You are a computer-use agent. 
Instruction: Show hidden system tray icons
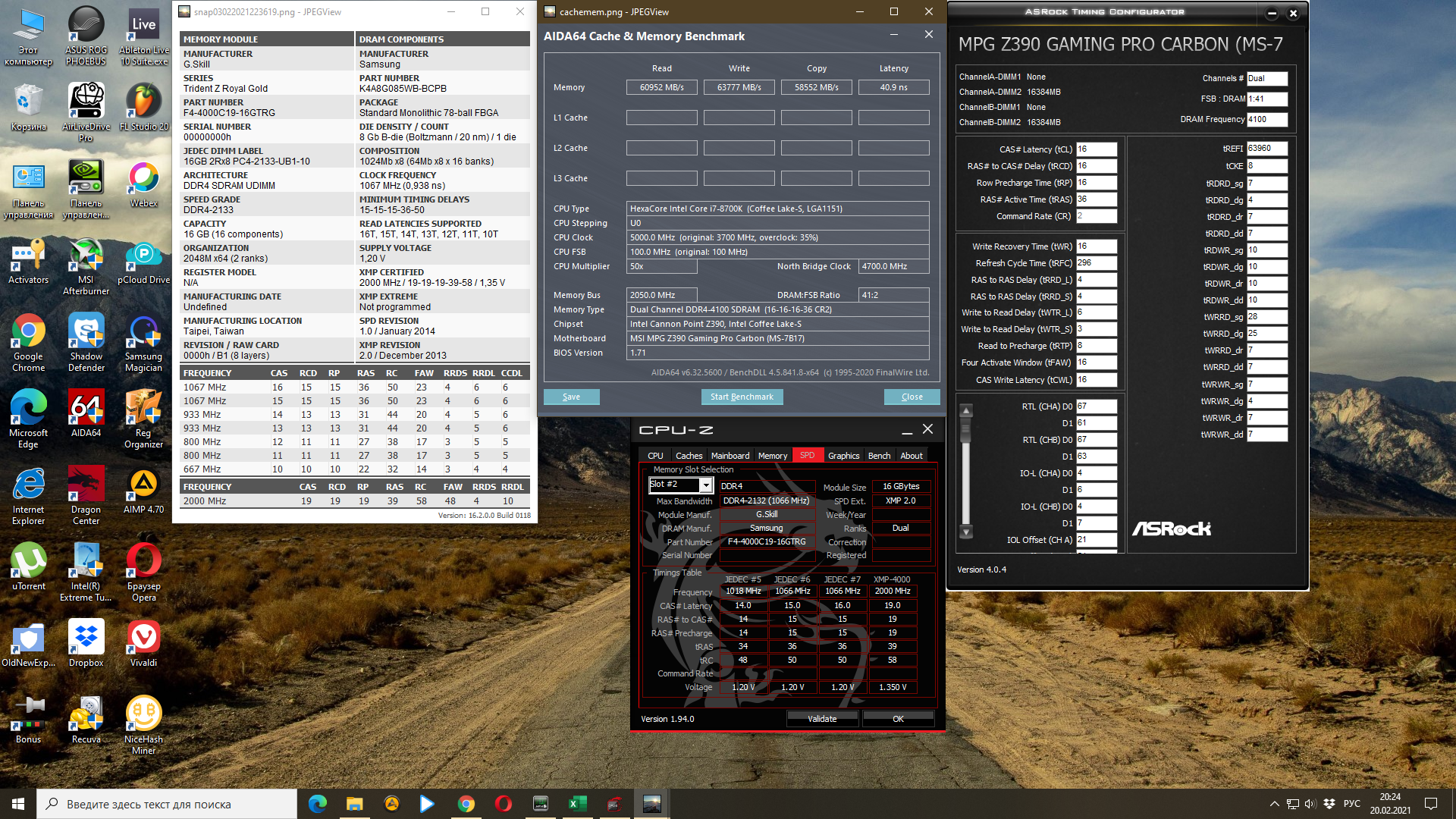(1274, 804)
